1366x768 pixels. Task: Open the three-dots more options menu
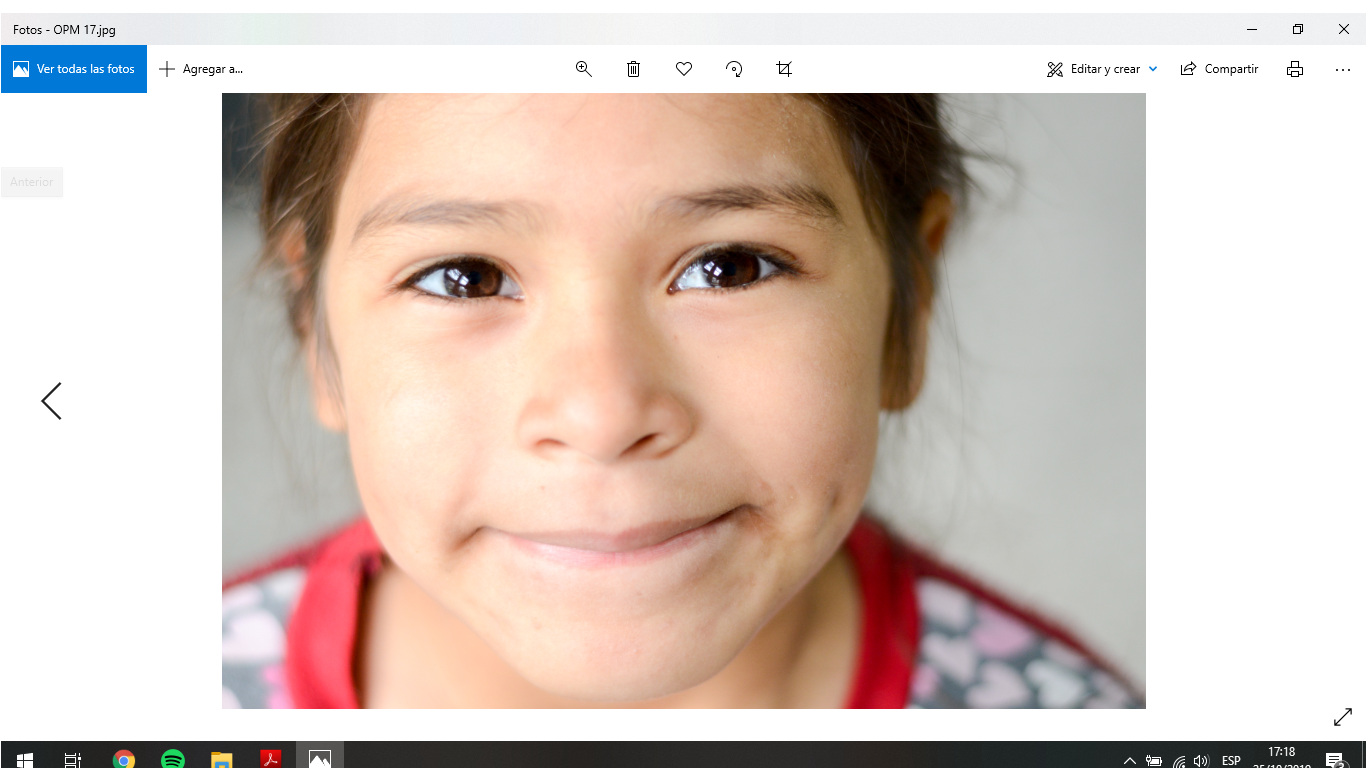tap(1342, 69)
